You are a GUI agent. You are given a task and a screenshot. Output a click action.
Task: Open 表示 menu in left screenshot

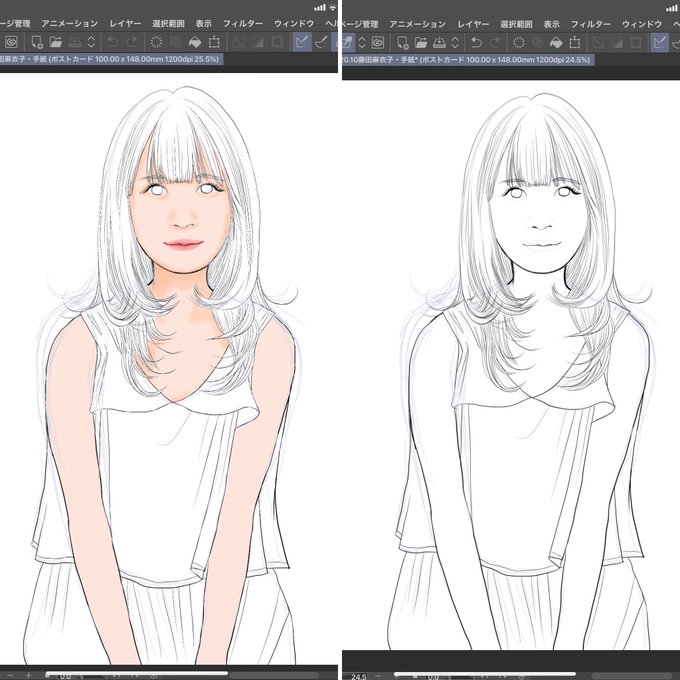203,23
